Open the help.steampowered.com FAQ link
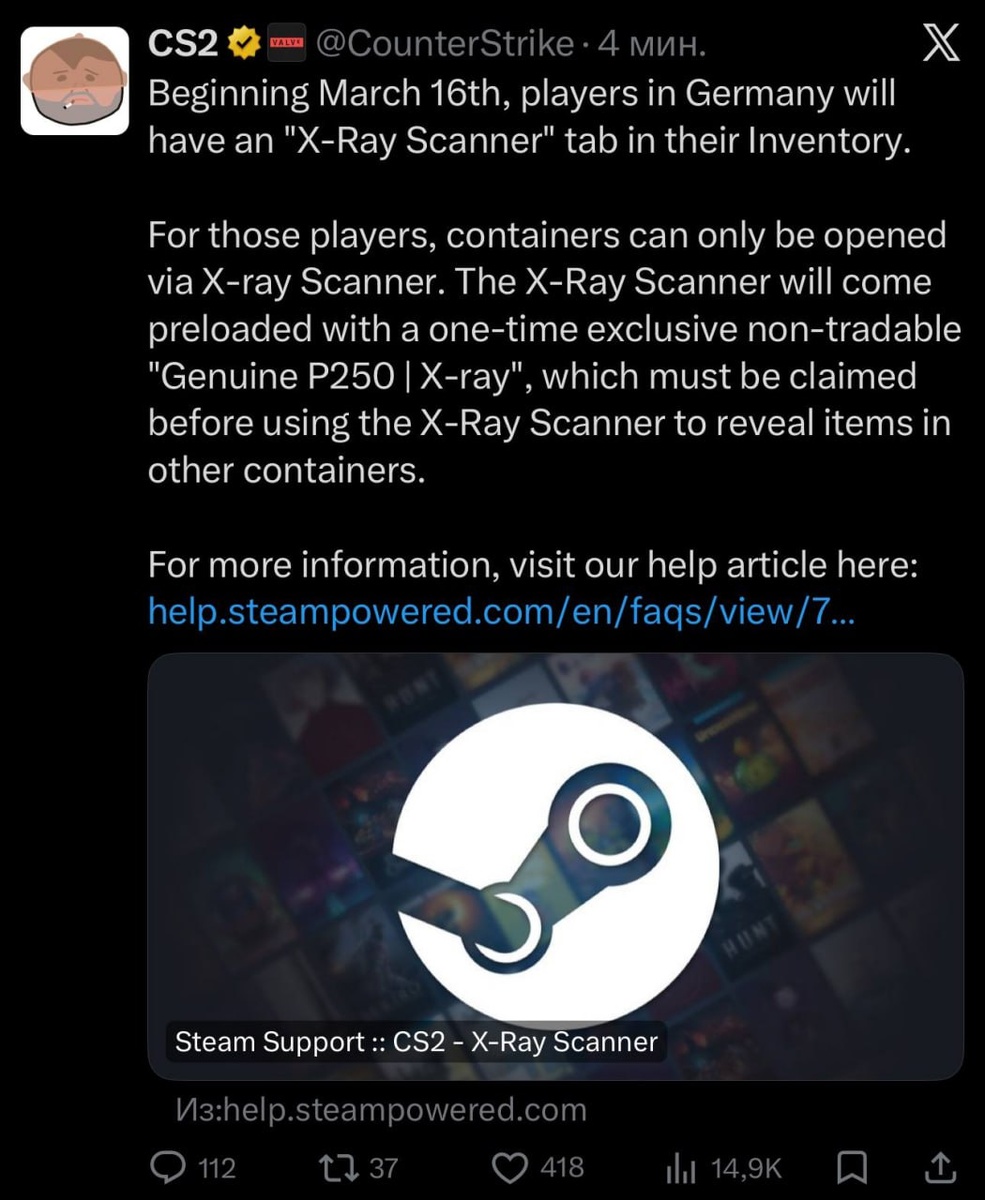 [x=501, y=612]
